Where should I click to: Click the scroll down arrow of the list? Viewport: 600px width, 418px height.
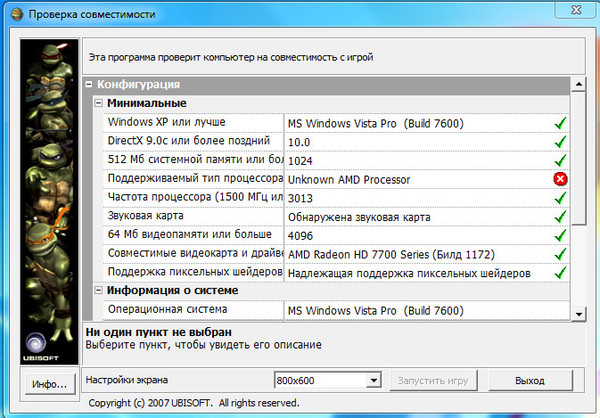(579, 314)
